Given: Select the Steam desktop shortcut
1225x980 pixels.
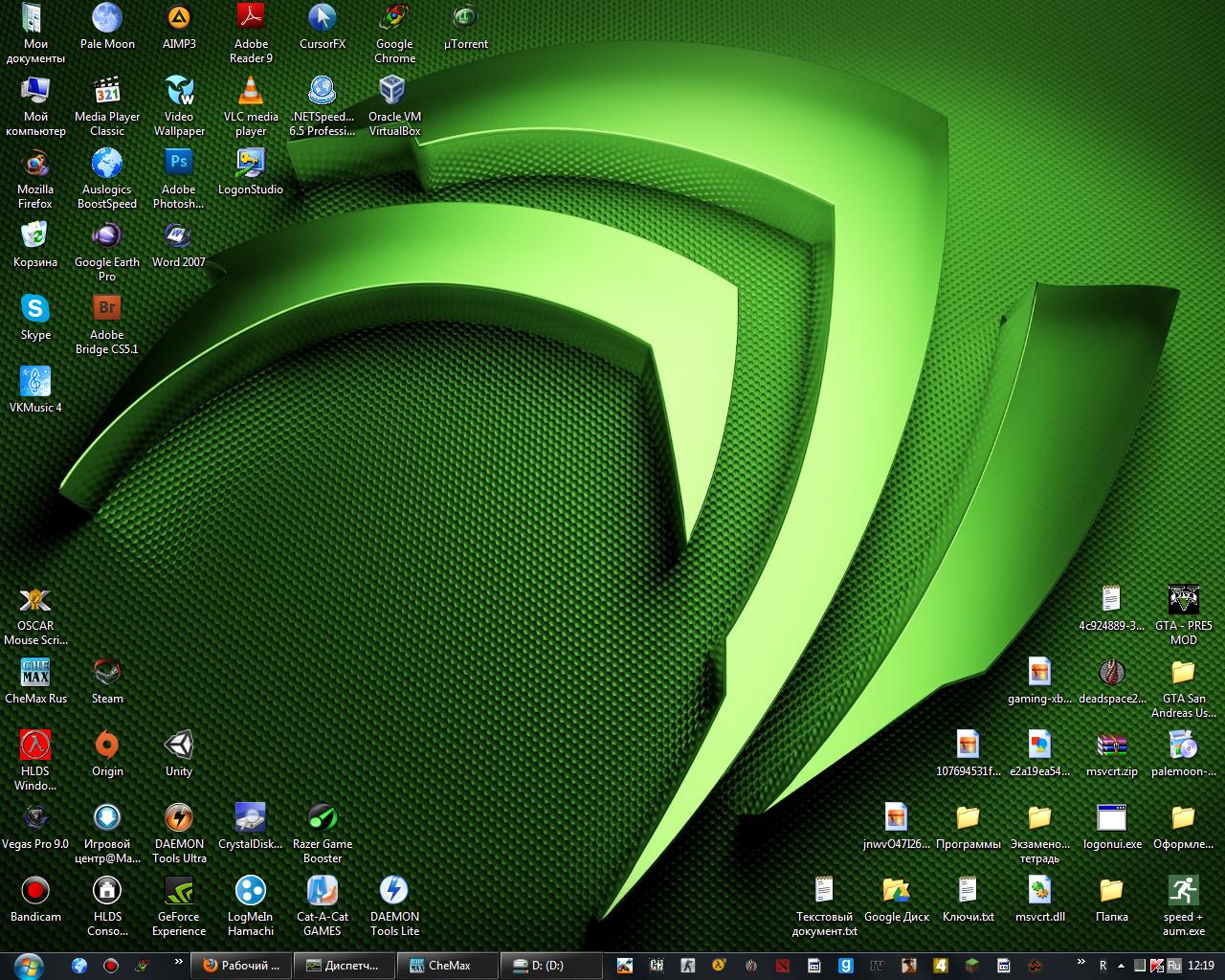Looking at the screenshot, I should pyautogui.click(x=107, y=681).
